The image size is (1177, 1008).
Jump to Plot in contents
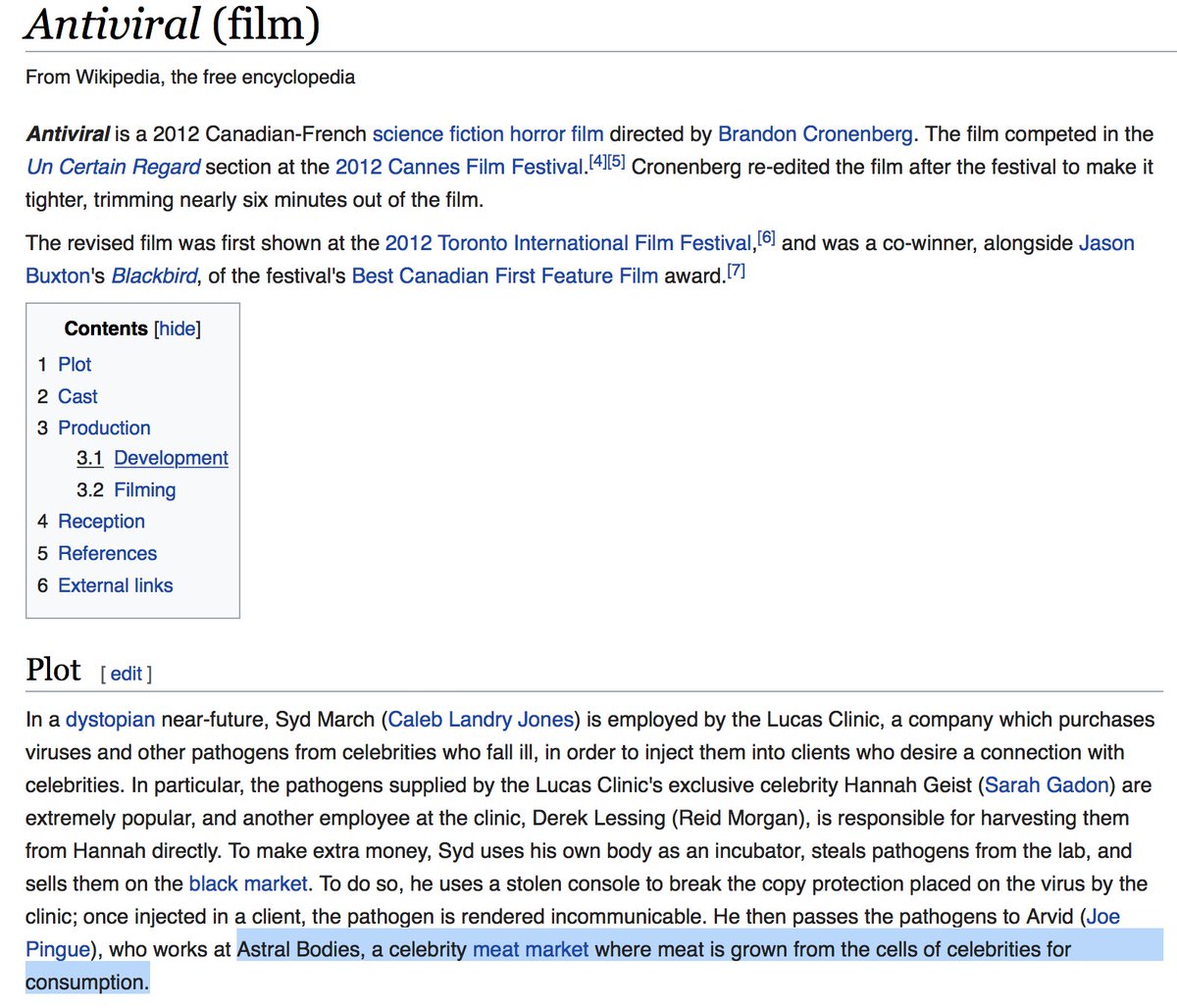pyautogui.click(x=75, y=365)
